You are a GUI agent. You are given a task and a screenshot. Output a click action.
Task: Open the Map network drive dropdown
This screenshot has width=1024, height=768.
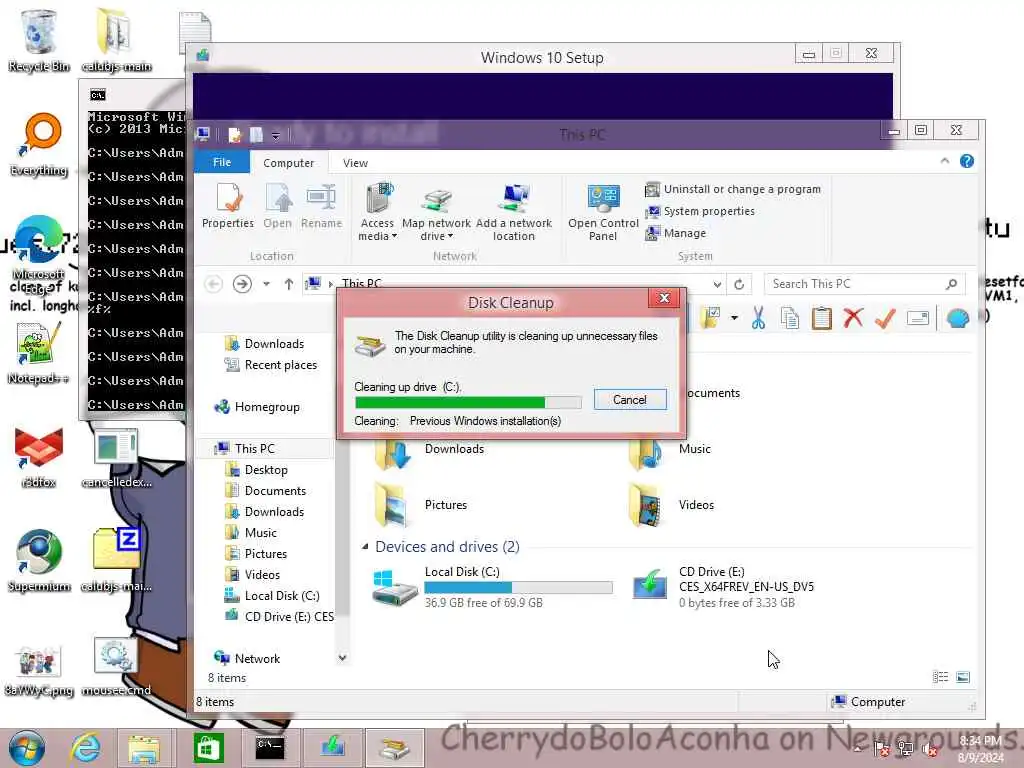[x=436, y=236]
